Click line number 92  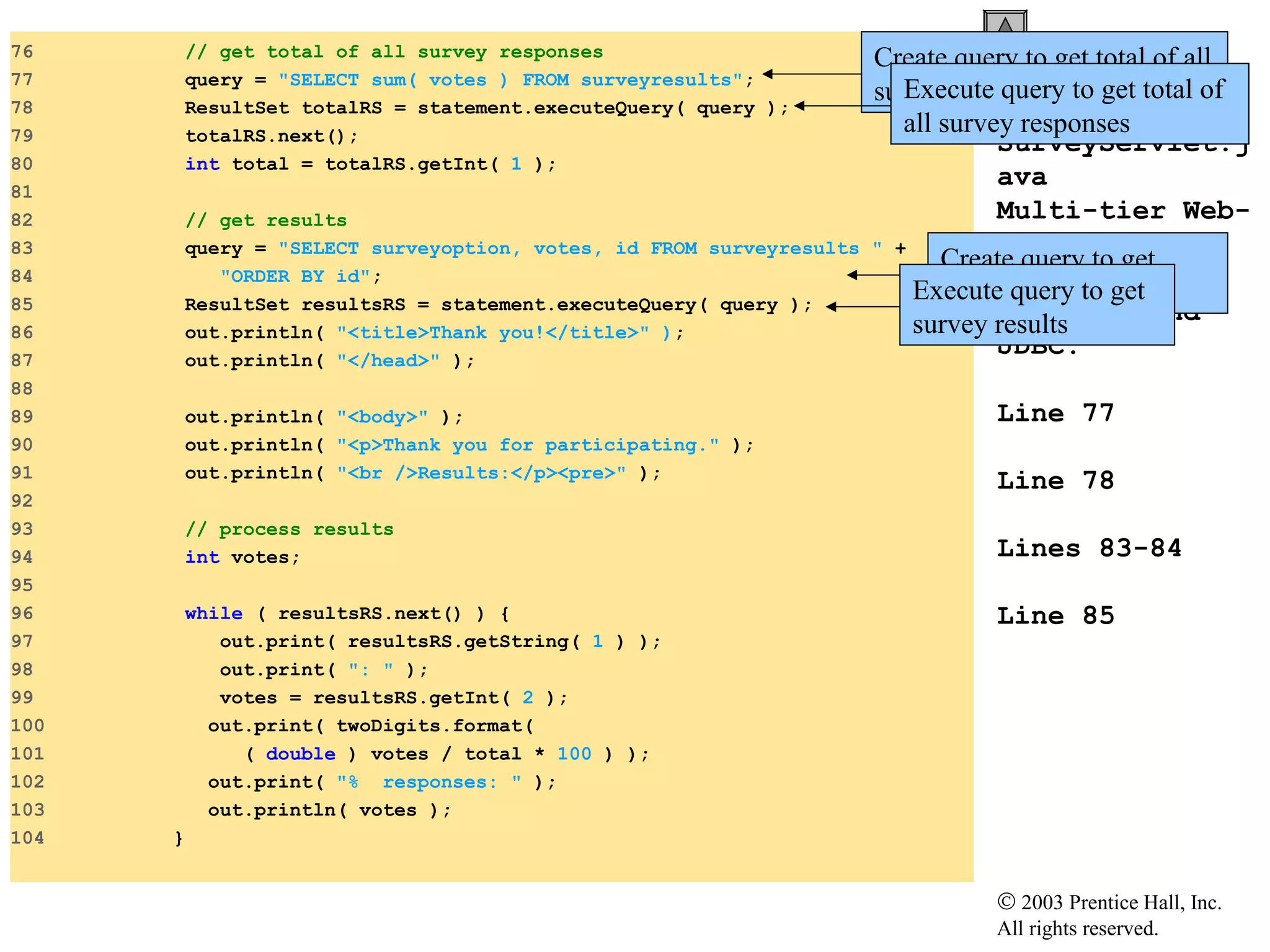point(22,501)
